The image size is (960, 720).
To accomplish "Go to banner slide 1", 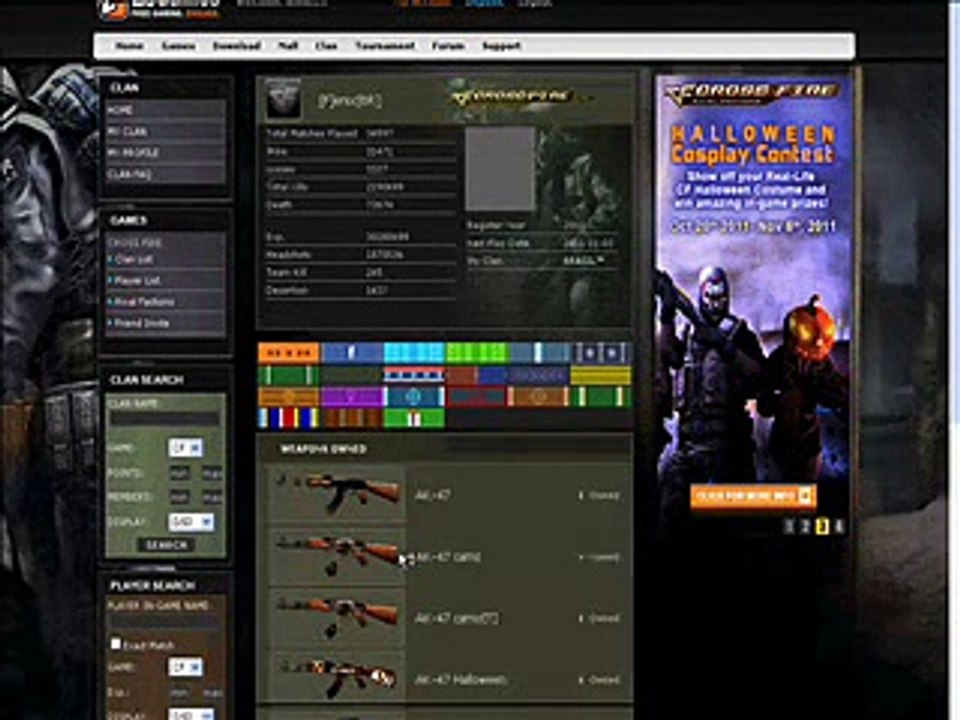I will (x=789, y=526).
